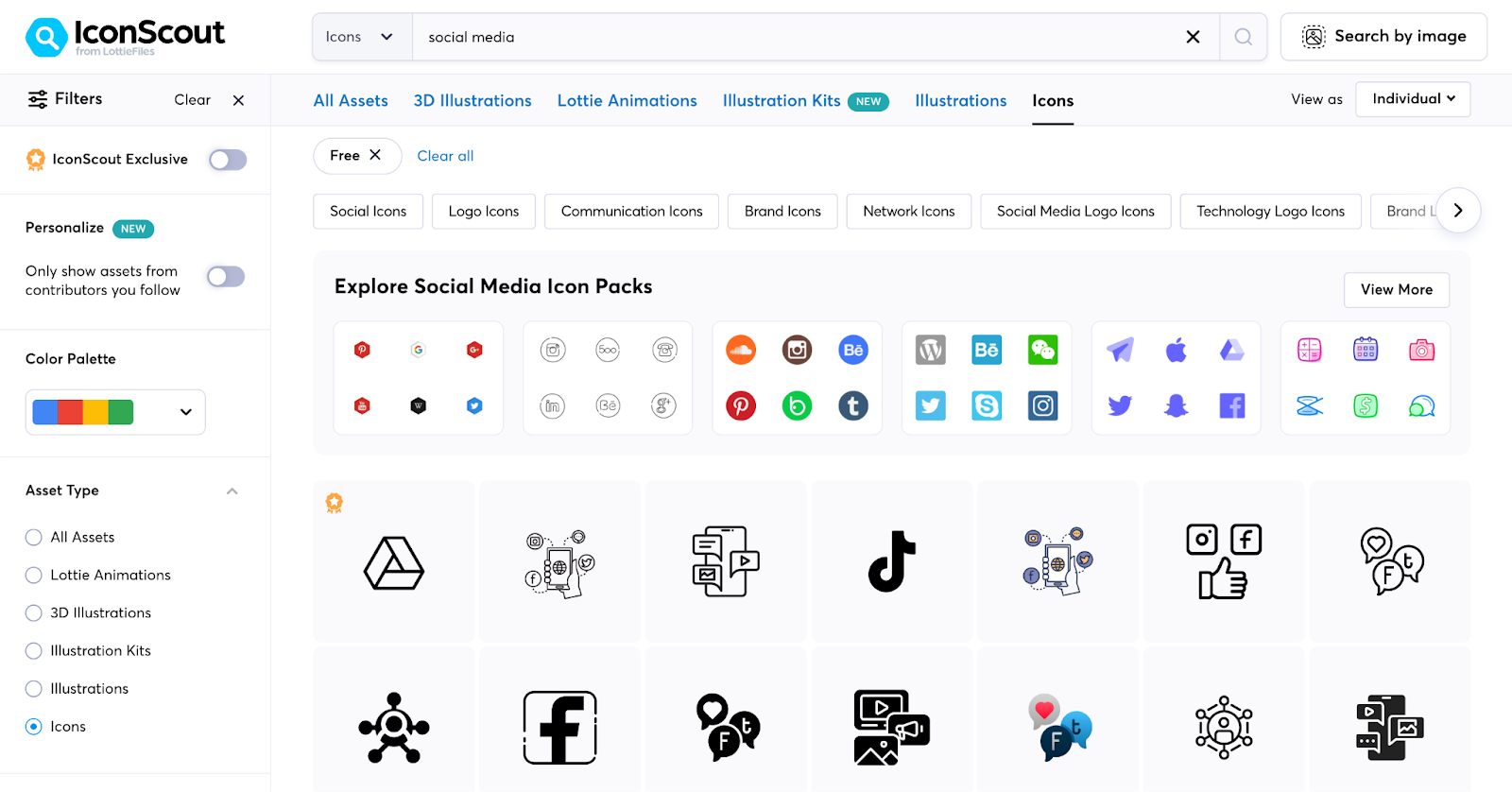The image size is (1512, 792).
Task: Select the WeChat green icon
Action: [1042, 350]
